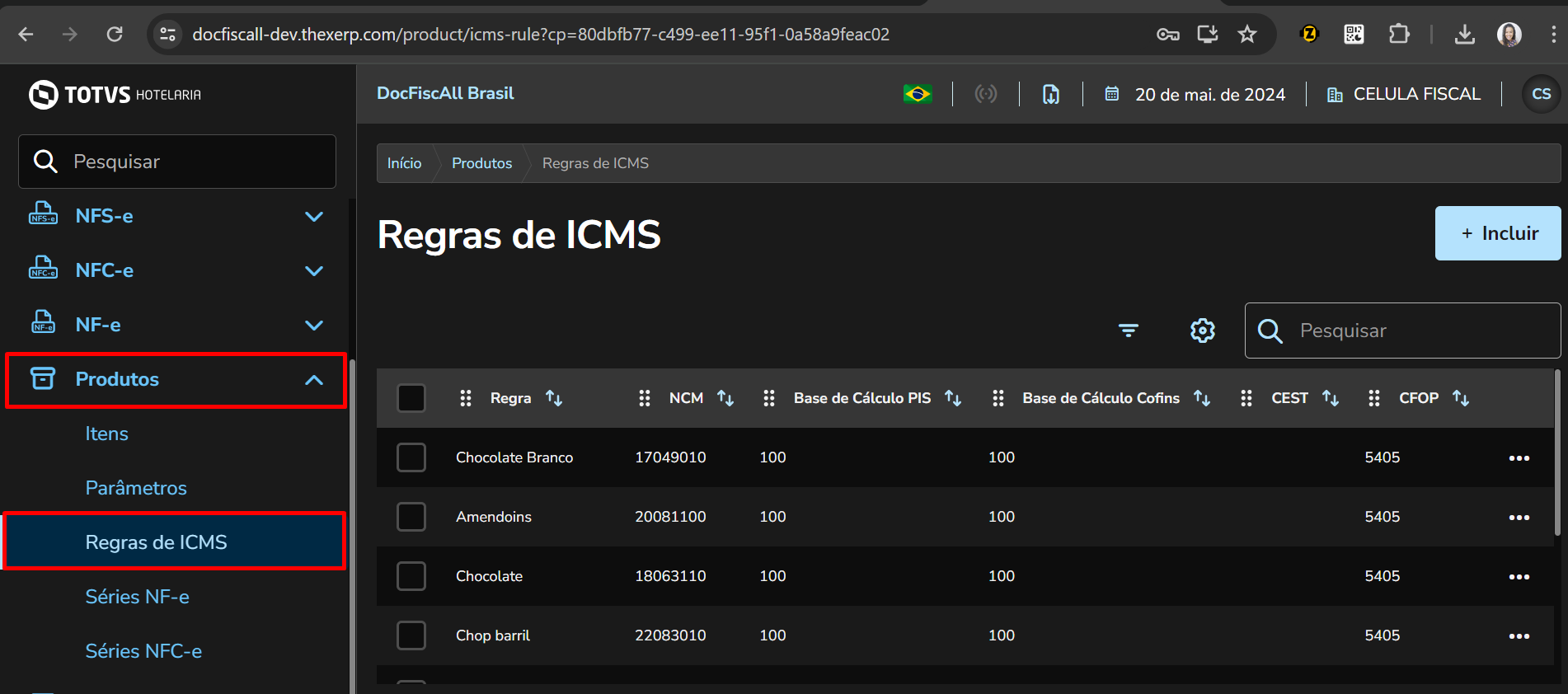The image size is (1568, 694).
Task: Focus the table Pesquisar search field
Action: [1402, 331]
